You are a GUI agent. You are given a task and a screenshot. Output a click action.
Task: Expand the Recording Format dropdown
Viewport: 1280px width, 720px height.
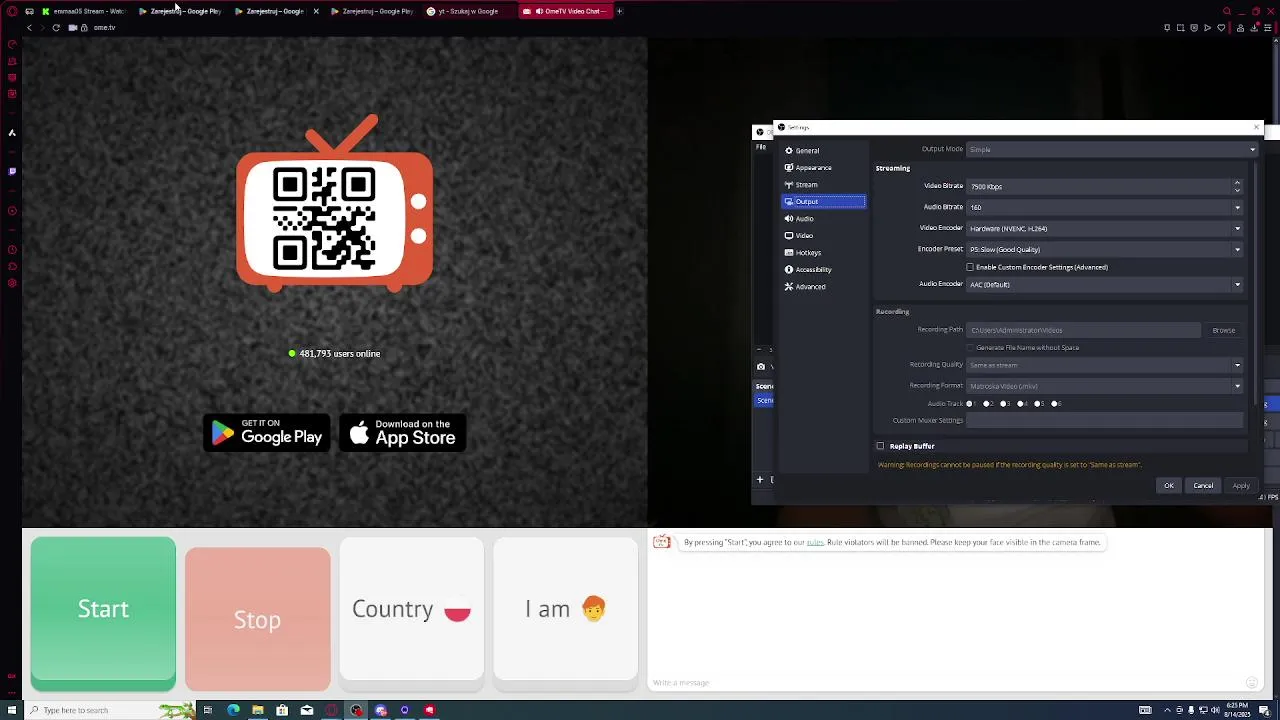click(x=1104, y=386)
